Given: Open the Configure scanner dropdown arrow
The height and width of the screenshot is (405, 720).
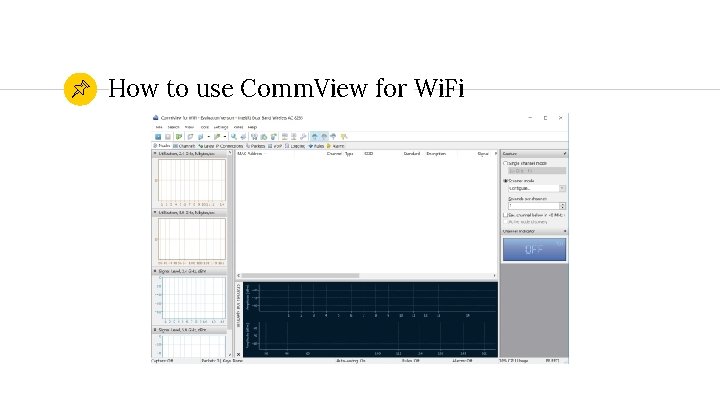Looking at the screenshot, I should tap(562, 188).
